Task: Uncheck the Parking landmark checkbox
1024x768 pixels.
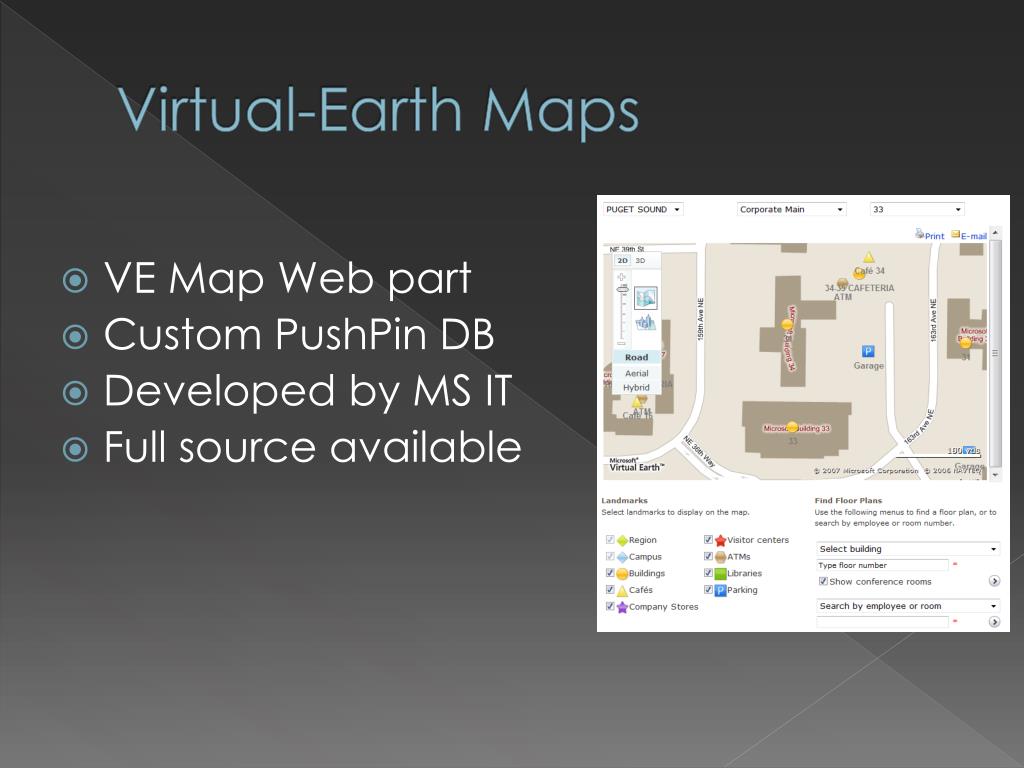Action: (708, 589)
